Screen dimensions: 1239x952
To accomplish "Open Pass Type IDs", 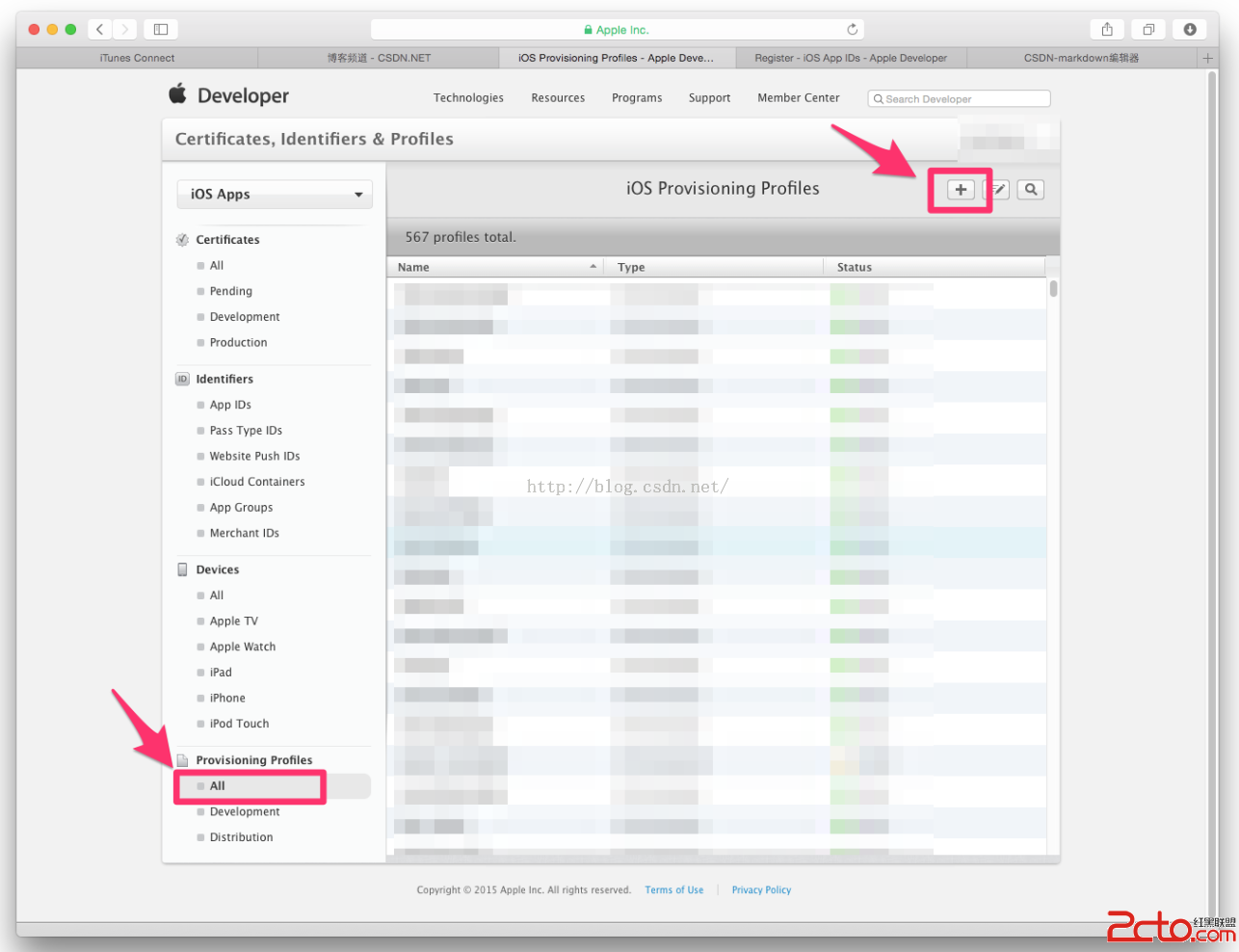I will pos(246,431).
